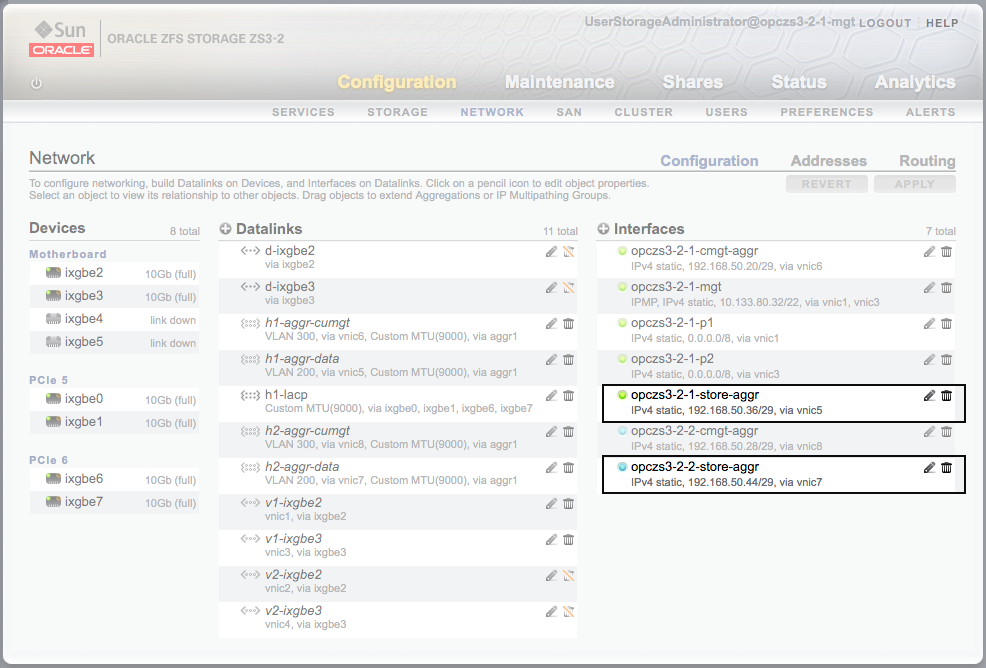Edit the opczs3-2-1-mgt interface

tap(929, 287)
